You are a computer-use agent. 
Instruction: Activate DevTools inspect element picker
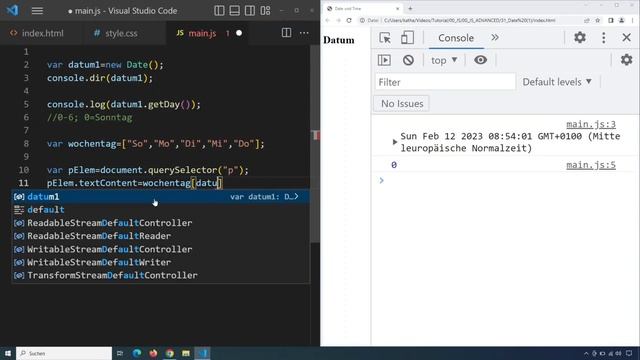pos(385,38)
